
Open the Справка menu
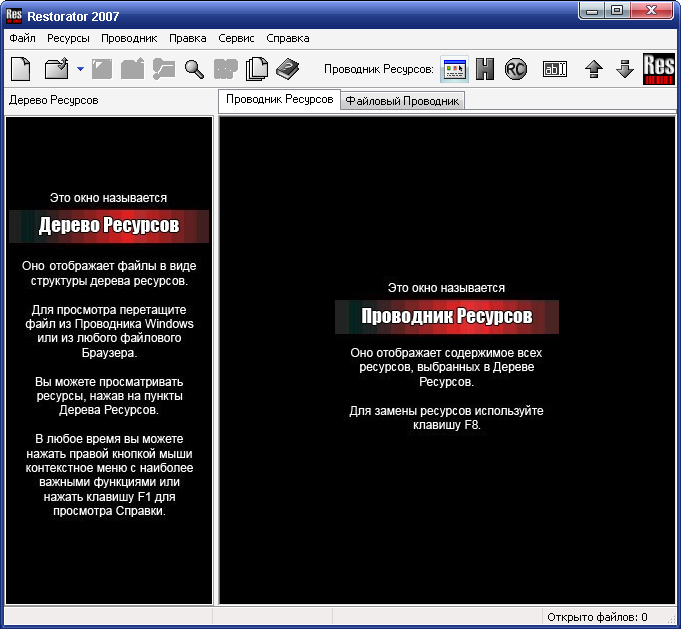pyautogui.click(x=288, y=38)
